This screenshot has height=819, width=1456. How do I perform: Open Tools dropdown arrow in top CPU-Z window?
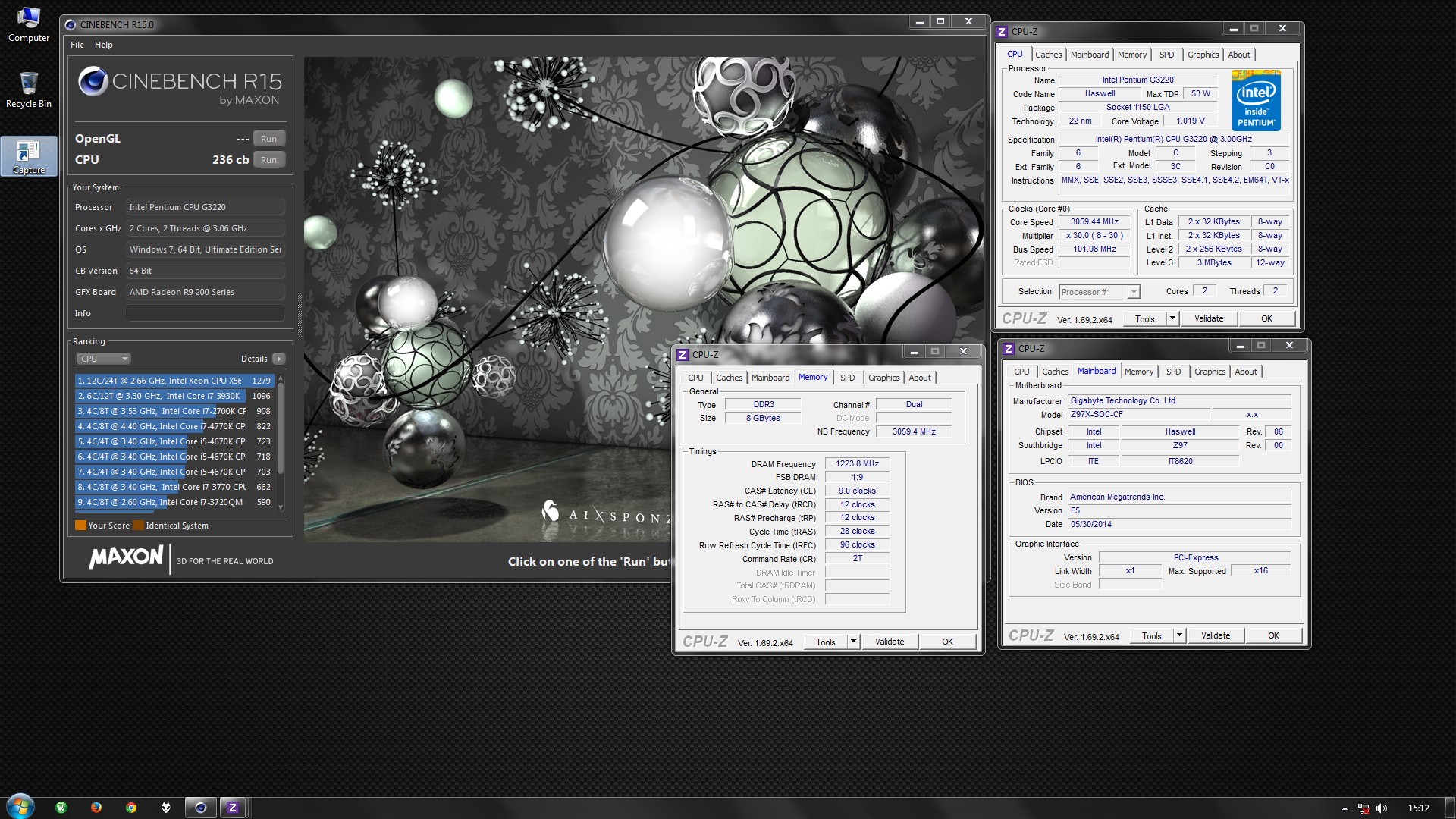coord(1172,318)
